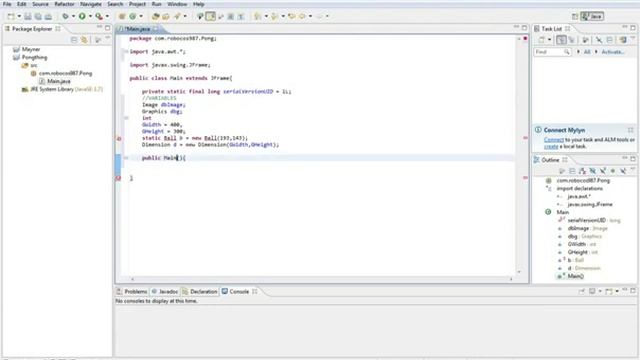
Task: Click the New Java Package toolbar icon
Action: click(x=122, y=16)
